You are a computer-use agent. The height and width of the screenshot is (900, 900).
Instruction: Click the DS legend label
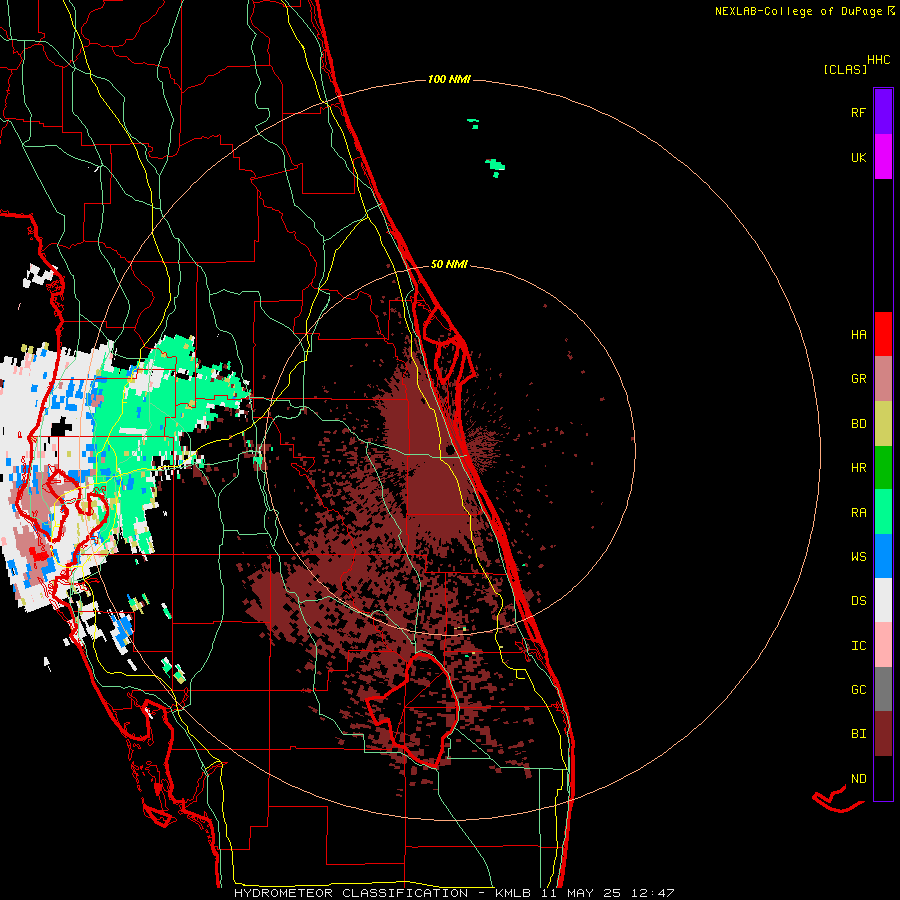(x=858, y=600)
